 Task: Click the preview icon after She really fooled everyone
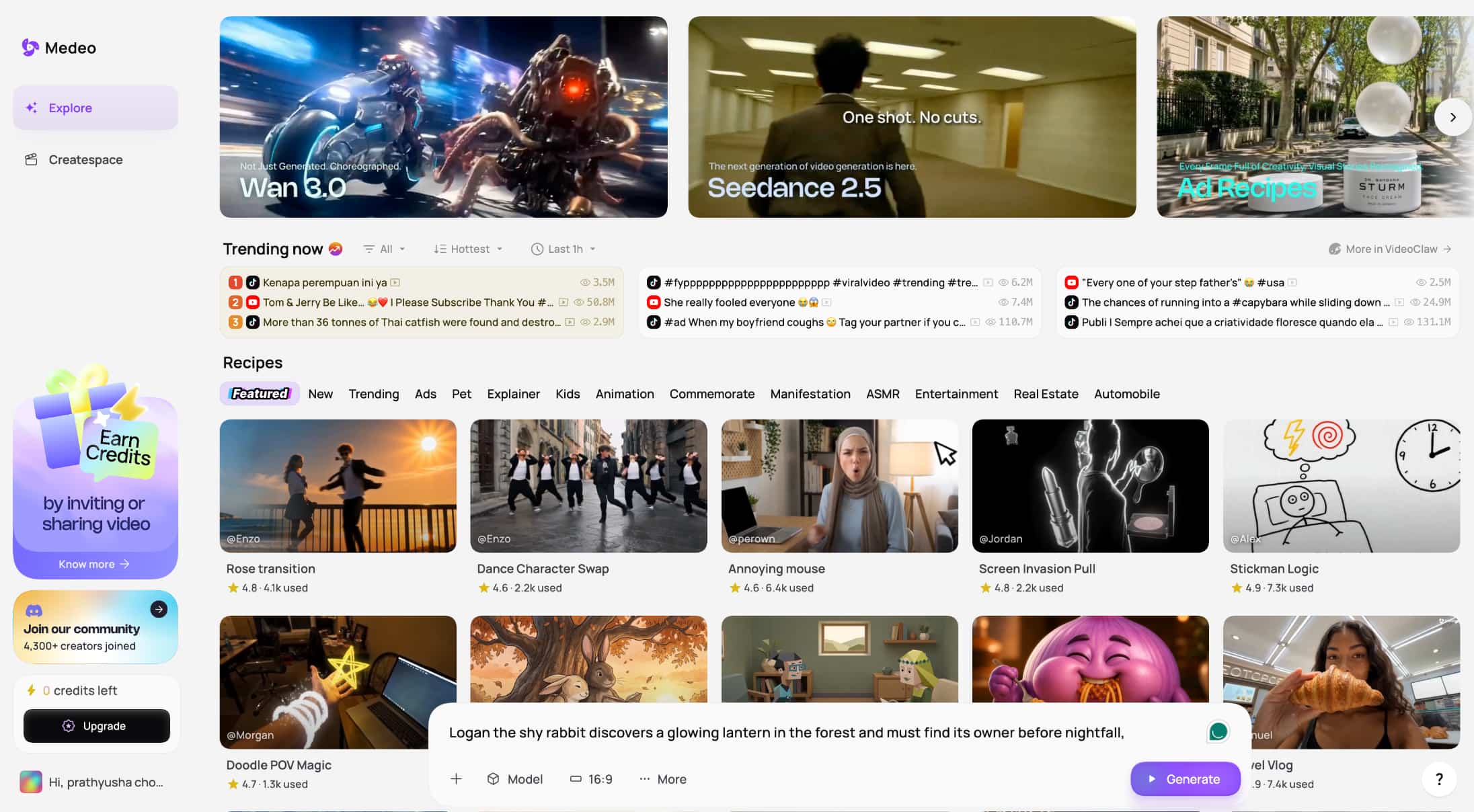pyautogui.click(x=826, y=302)
